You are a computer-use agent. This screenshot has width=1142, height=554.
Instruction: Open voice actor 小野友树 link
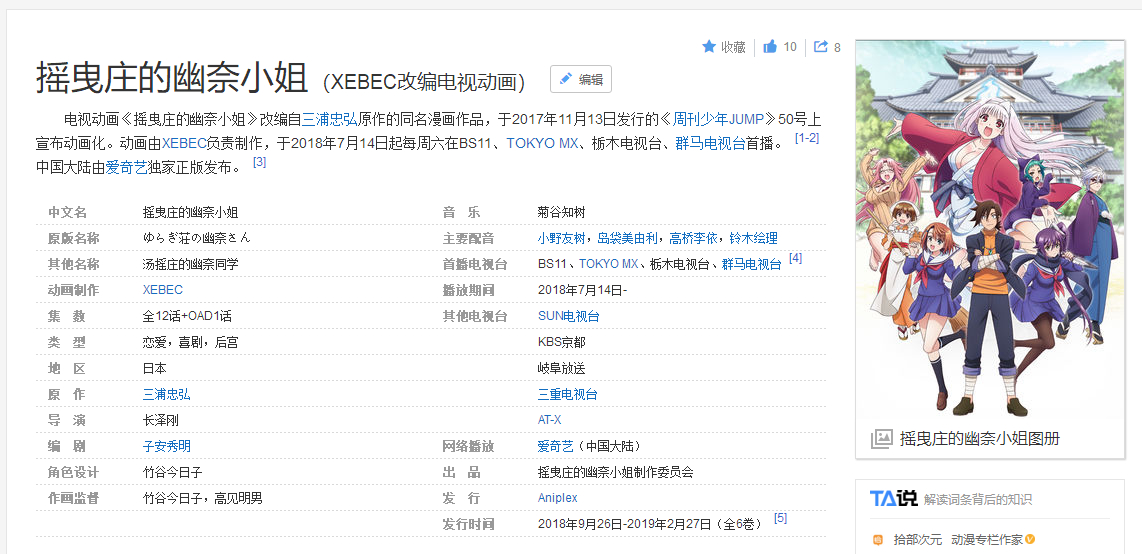(x=562, y=238)
